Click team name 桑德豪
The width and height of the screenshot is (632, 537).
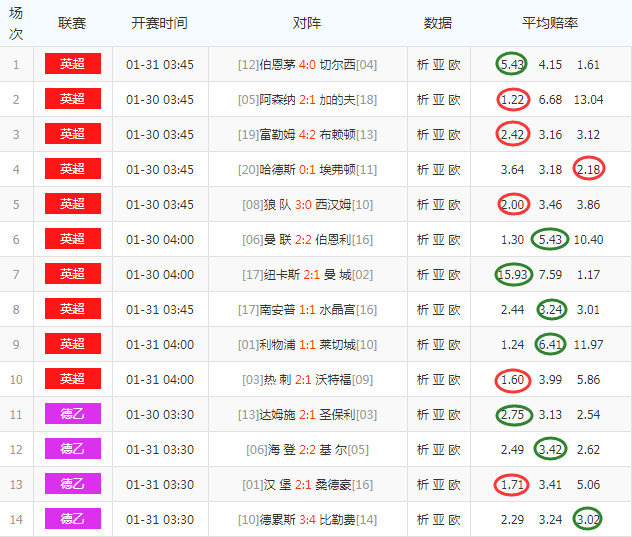tap(333, 485)
